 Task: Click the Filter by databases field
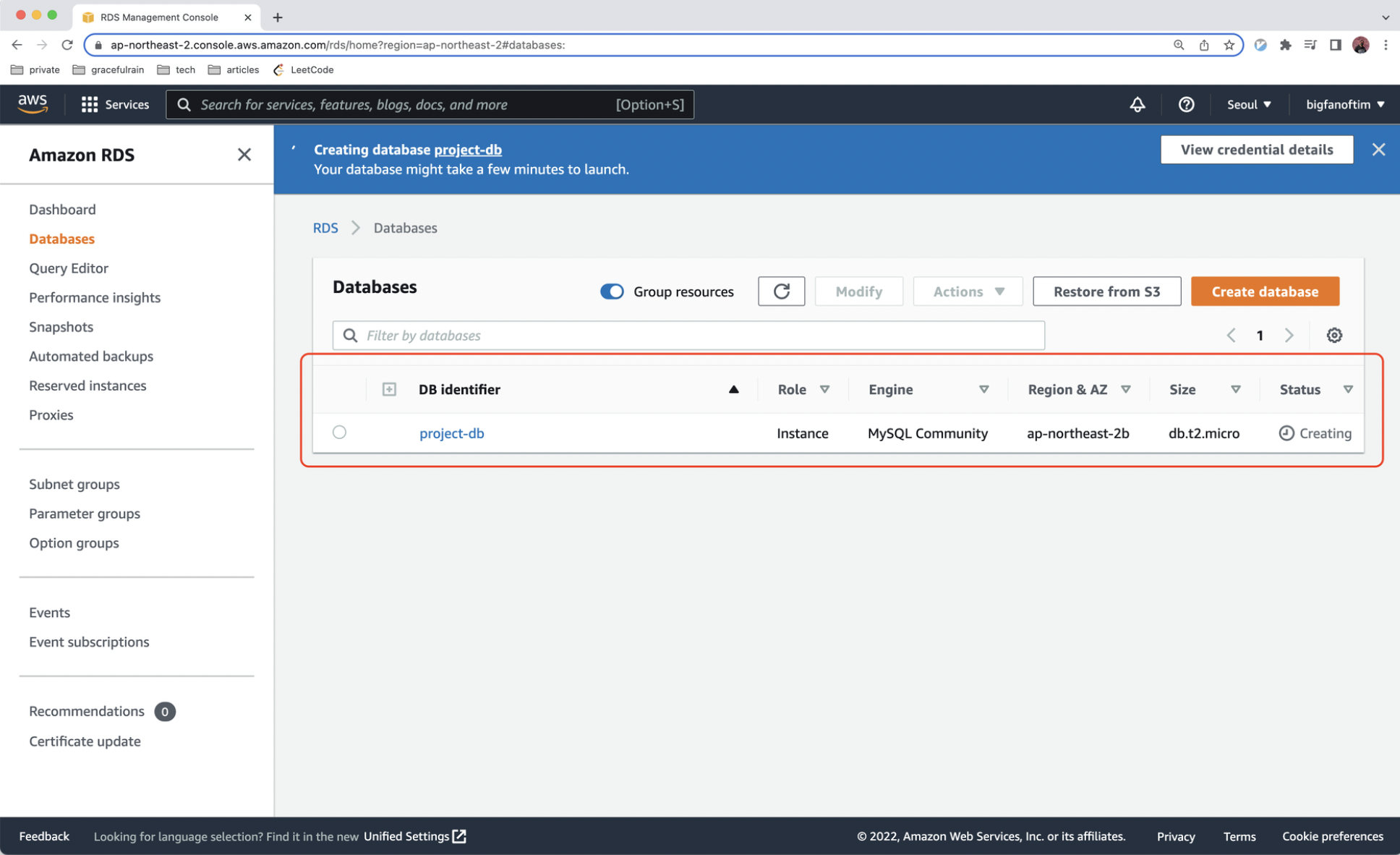pyautogui.click(x=688, y=336)
